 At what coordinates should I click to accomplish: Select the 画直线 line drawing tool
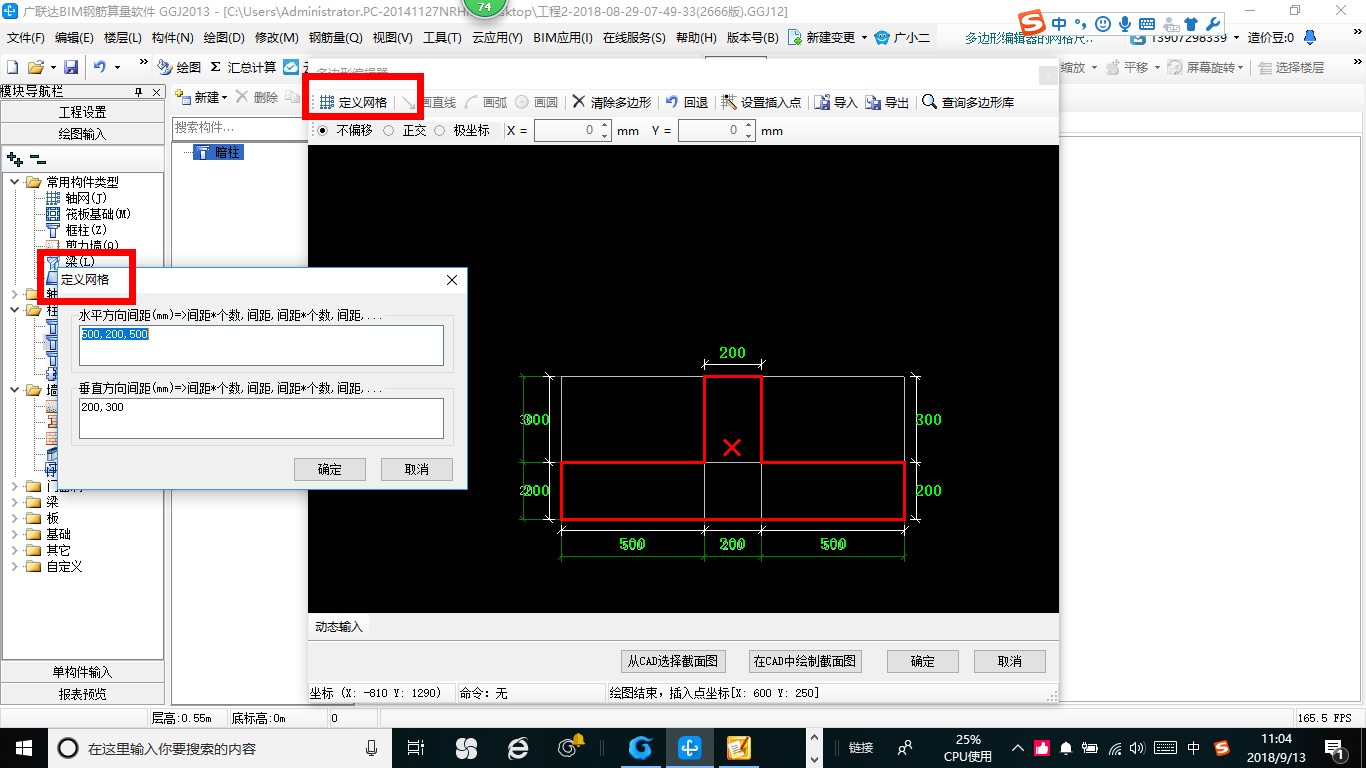(x=430, y=102)
